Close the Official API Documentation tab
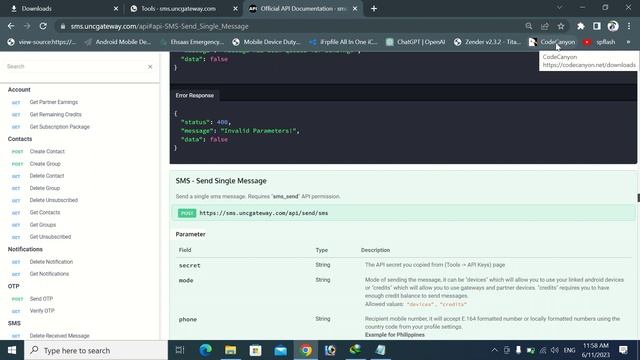The height and width of the screenshot is (360, 640). pos(355,9)
